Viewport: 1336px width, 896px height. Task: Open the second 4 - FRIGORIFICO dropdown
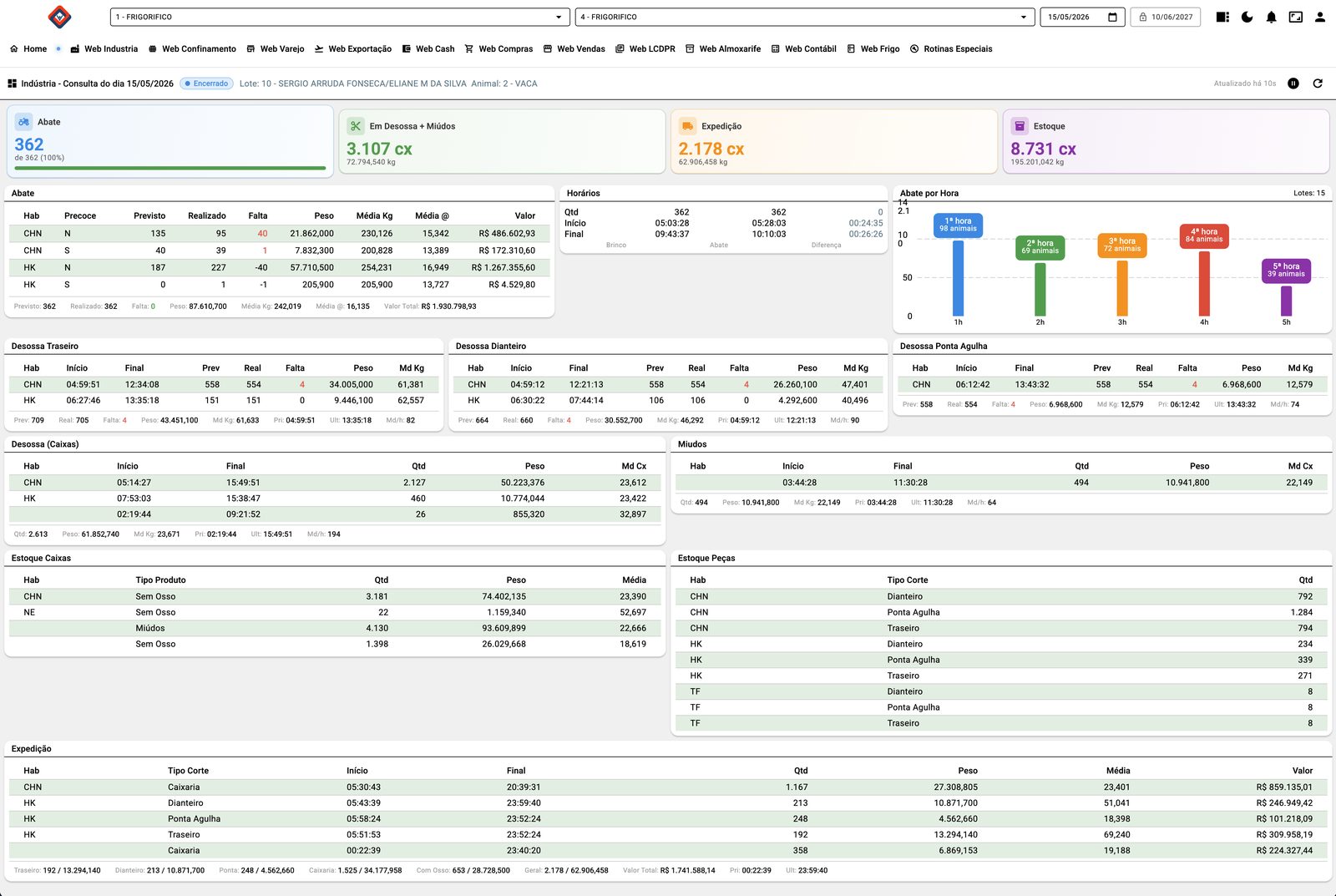point(805,17)
